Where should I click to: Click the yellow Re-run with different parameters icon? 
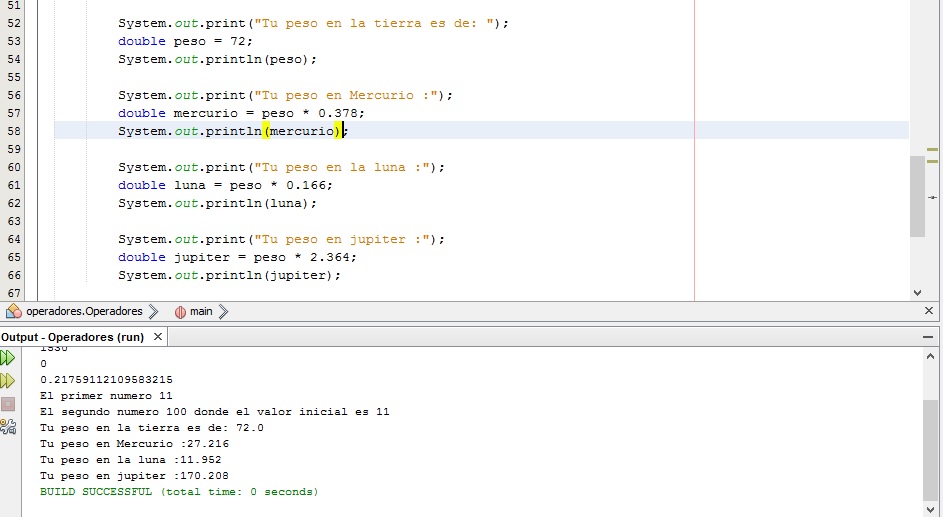coord(8,381)
